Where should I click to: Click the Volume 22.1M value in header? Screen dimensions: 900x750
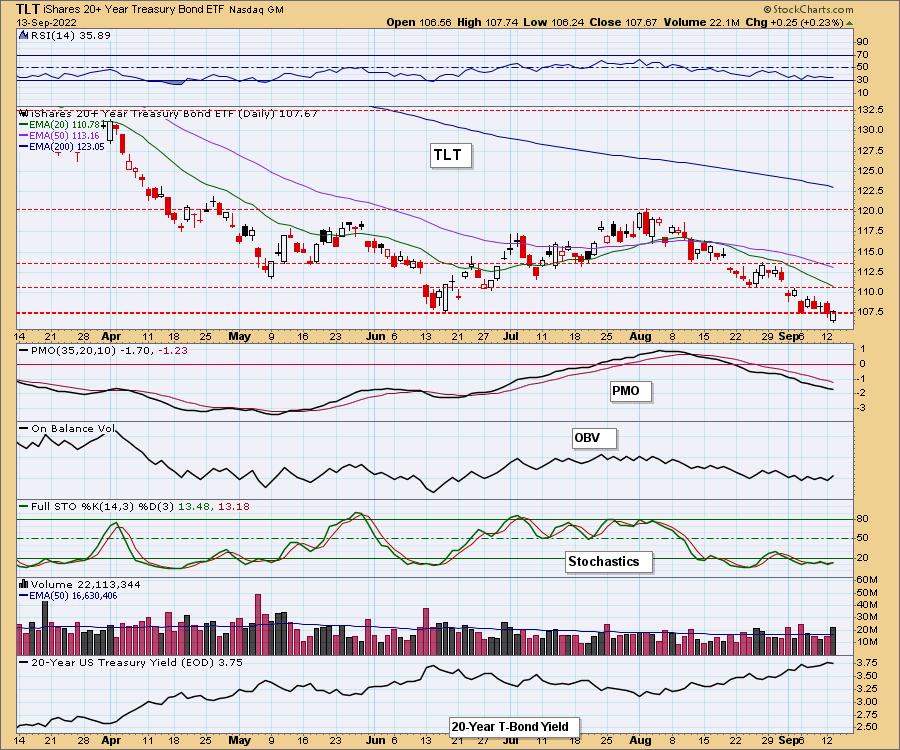[x=701, y=22]
